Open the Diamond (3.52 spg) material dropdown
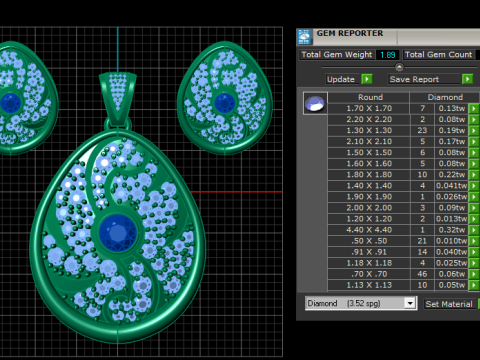Image resolution: width=480 pixels, height=360 pixels. click(410, 303)
